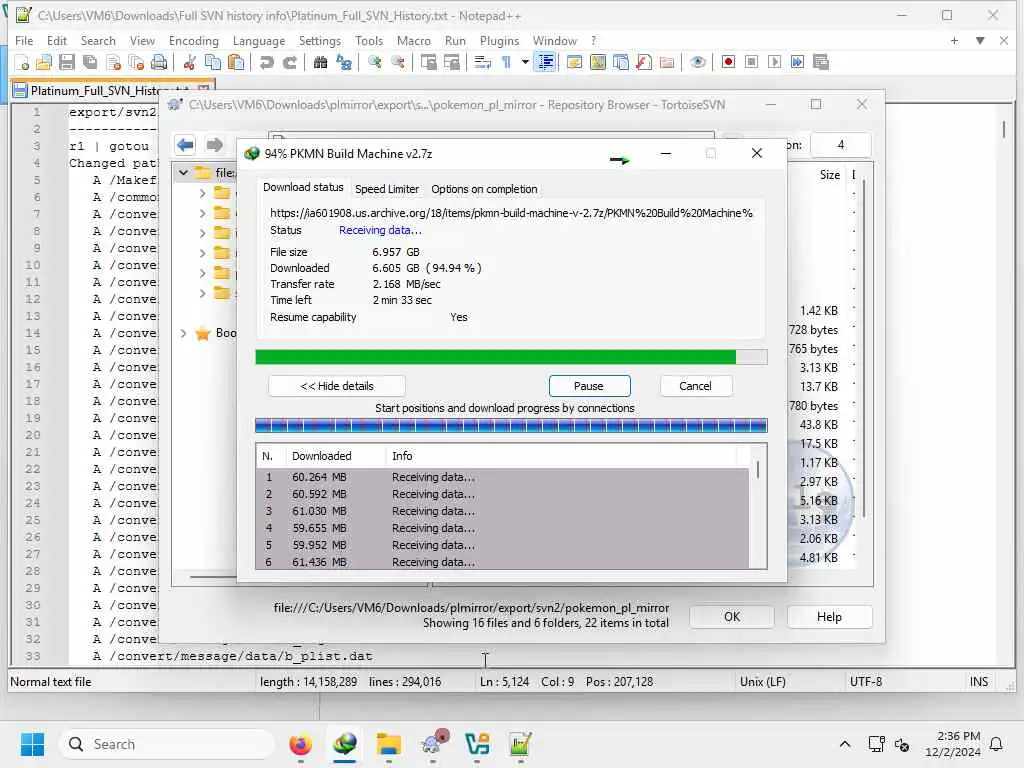
Task: Open Find with the binoculars icon
Action: point(320,63)
